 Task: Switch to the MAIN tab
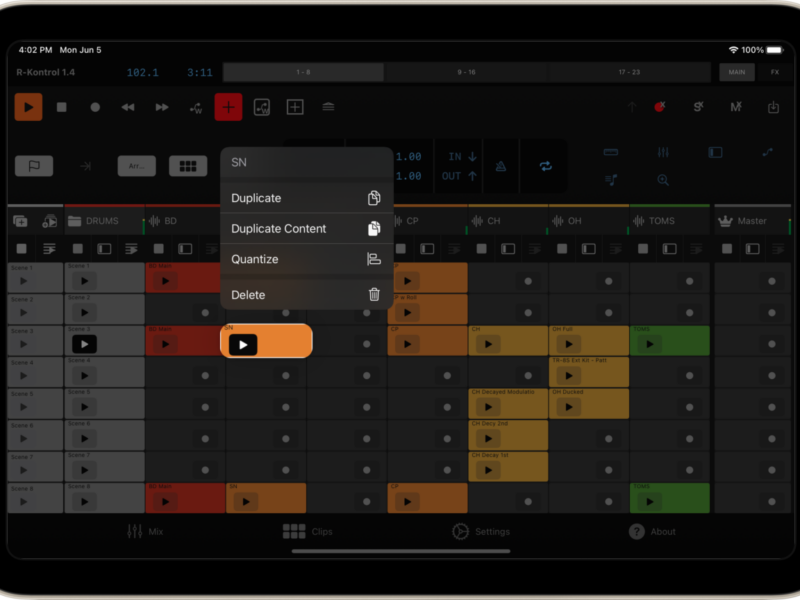tap(737, 72)
